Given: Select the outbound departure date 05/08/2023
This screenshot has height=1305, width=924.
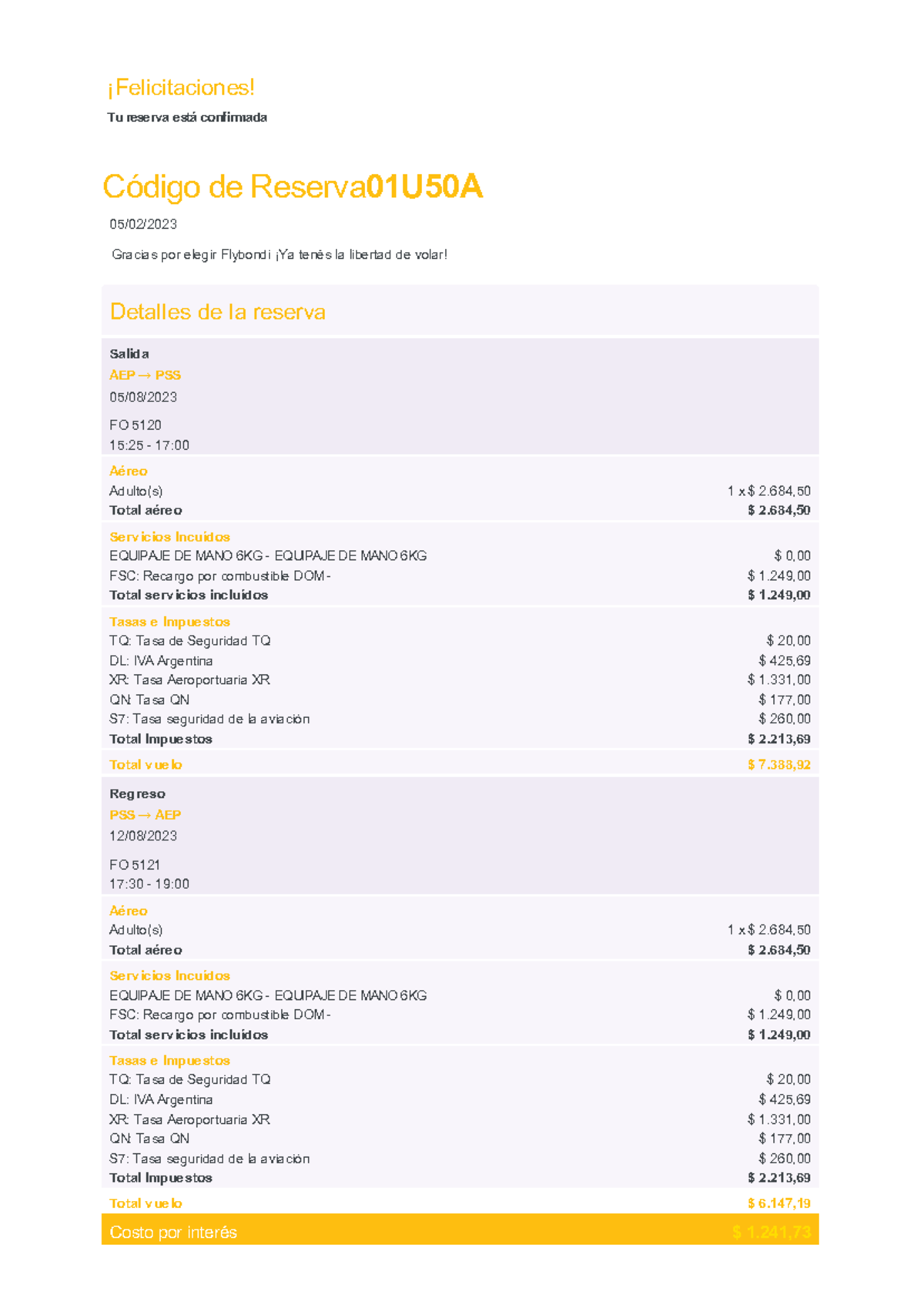Looking at the screenshot, I should [143, 397].
